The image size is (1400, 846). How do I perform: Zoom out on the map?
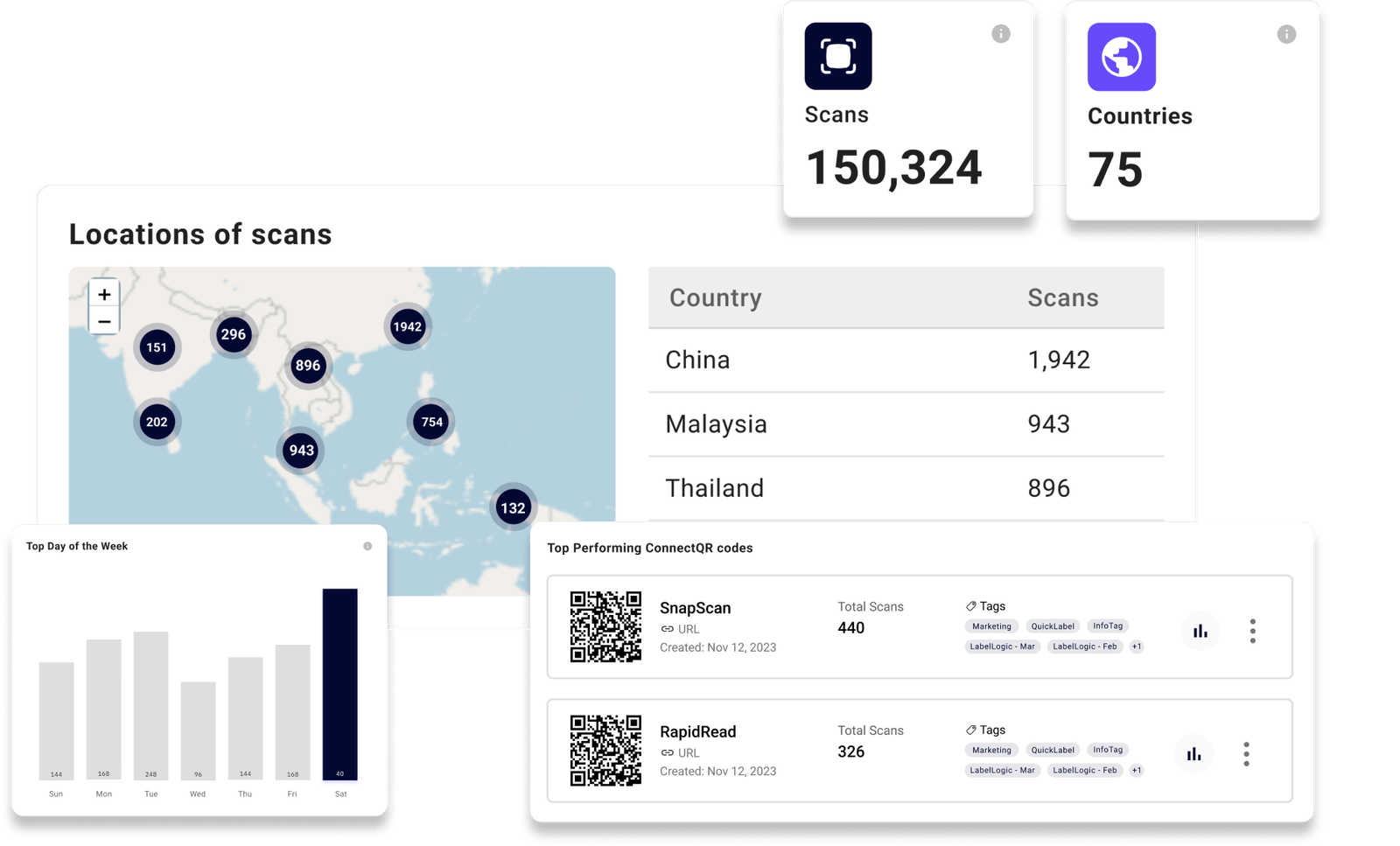[103, 321]
